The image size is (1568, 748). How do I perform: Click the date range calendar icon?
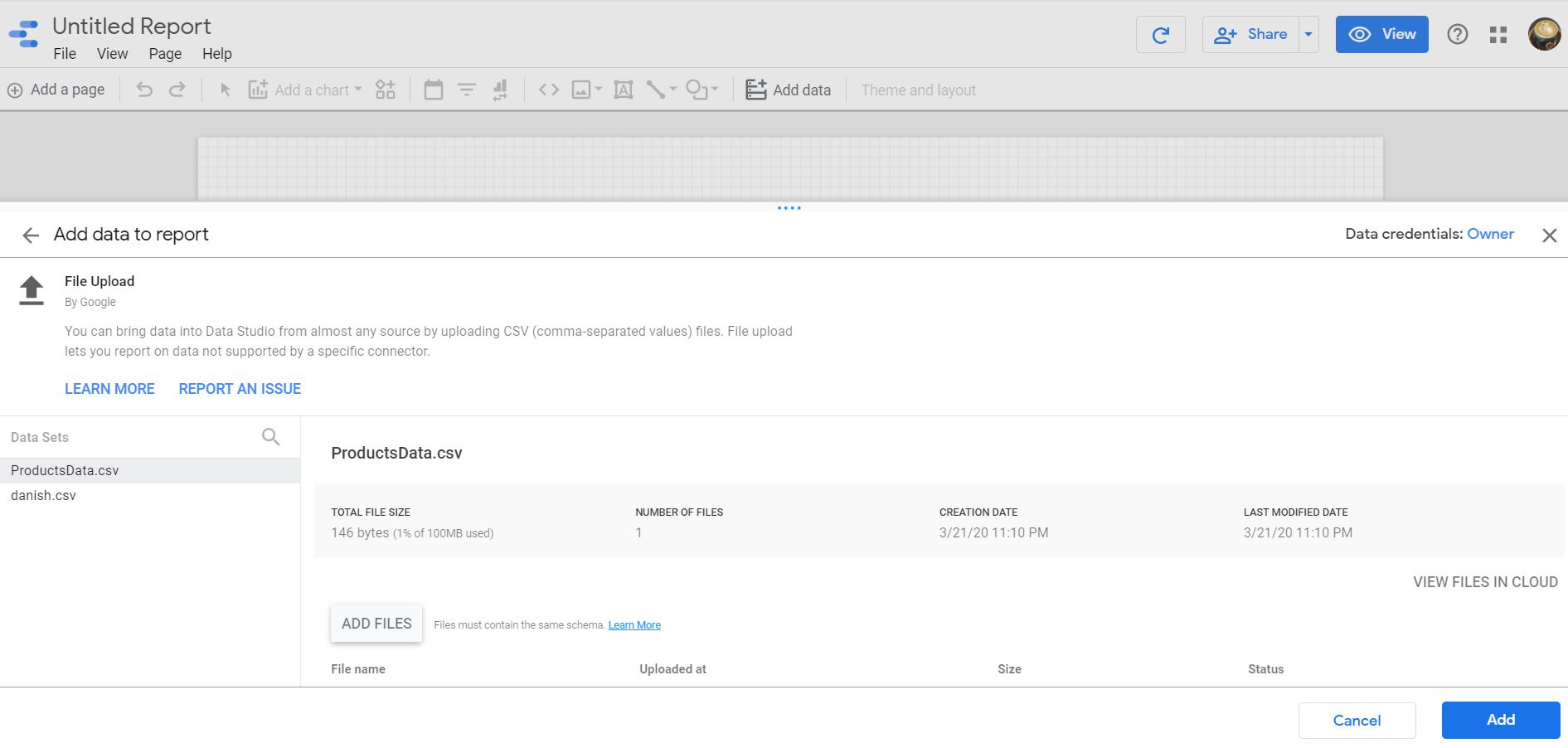pos(433,90)
